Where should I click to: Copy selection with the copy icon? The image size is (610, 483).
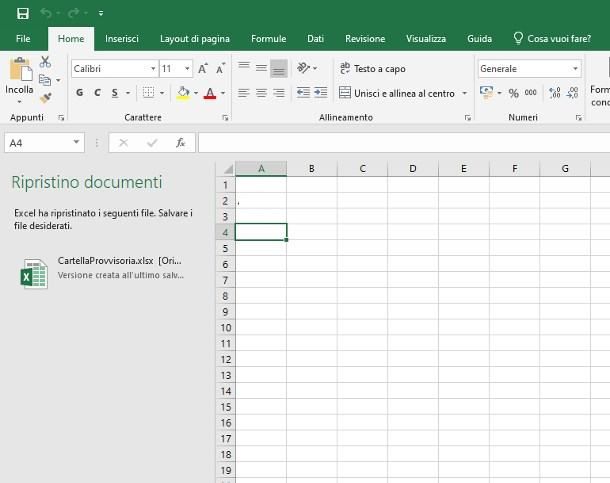45,80
